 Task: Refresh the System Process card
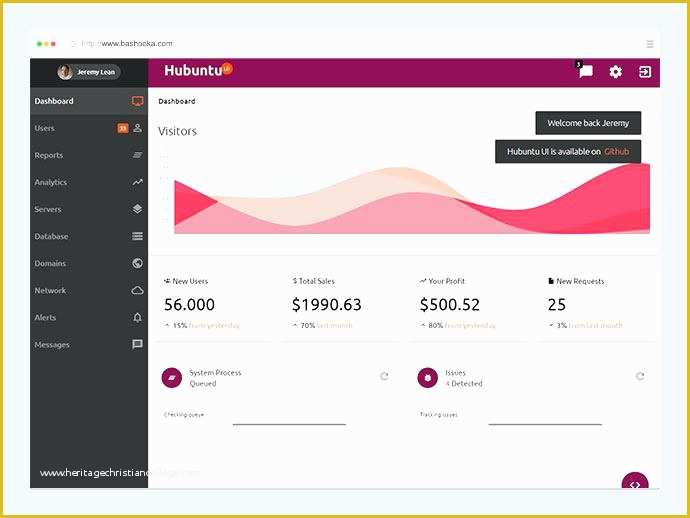(384, 376)
